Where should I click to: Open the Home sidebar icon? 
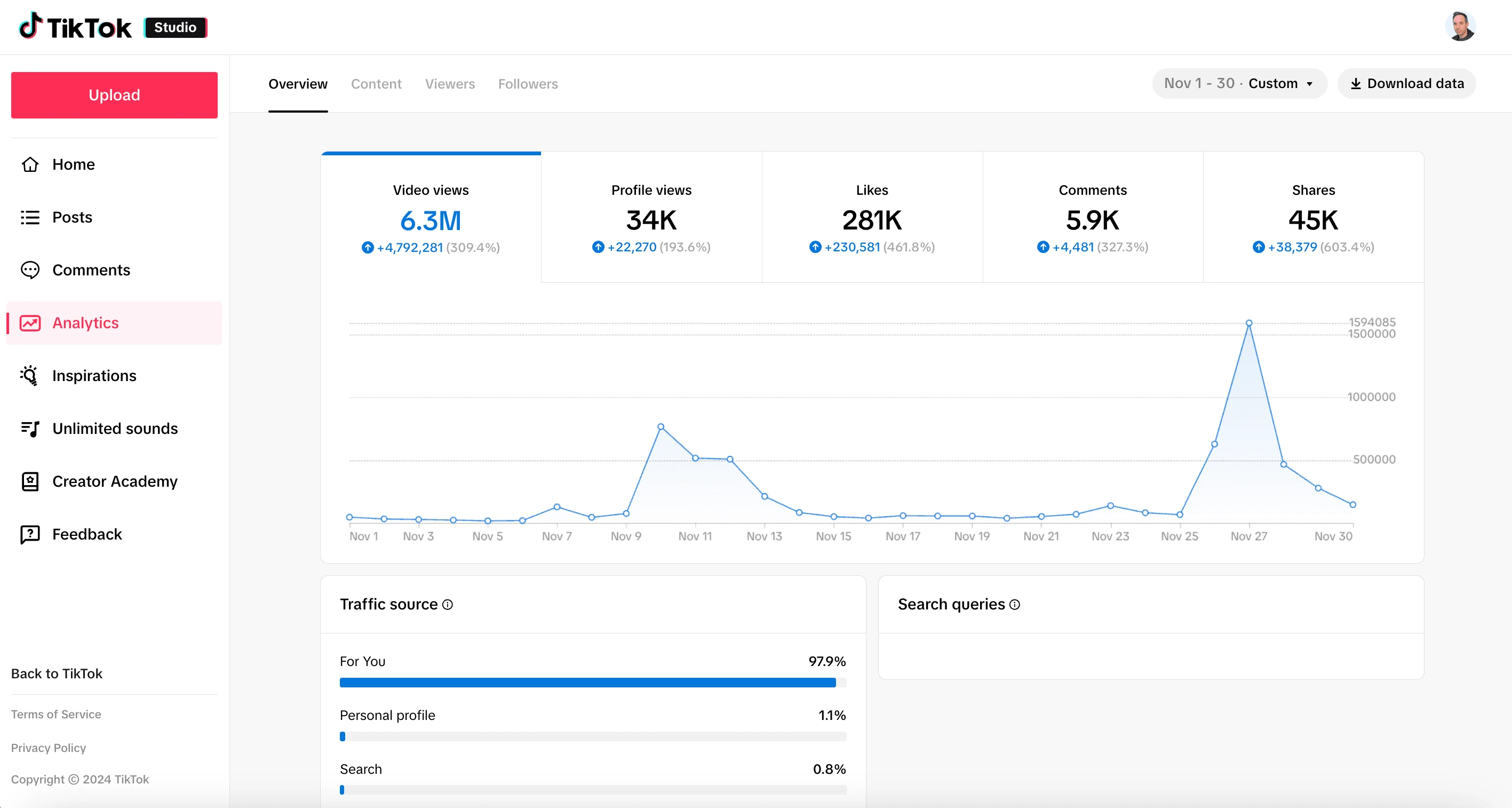coord(30,164)
